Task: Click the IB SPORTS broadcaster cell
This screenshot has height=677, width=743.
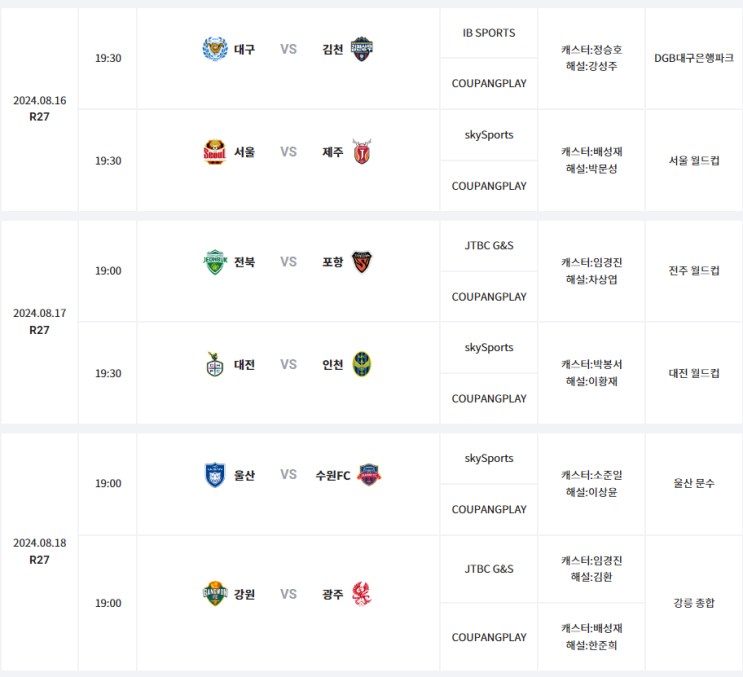Action: pos(489,33)
